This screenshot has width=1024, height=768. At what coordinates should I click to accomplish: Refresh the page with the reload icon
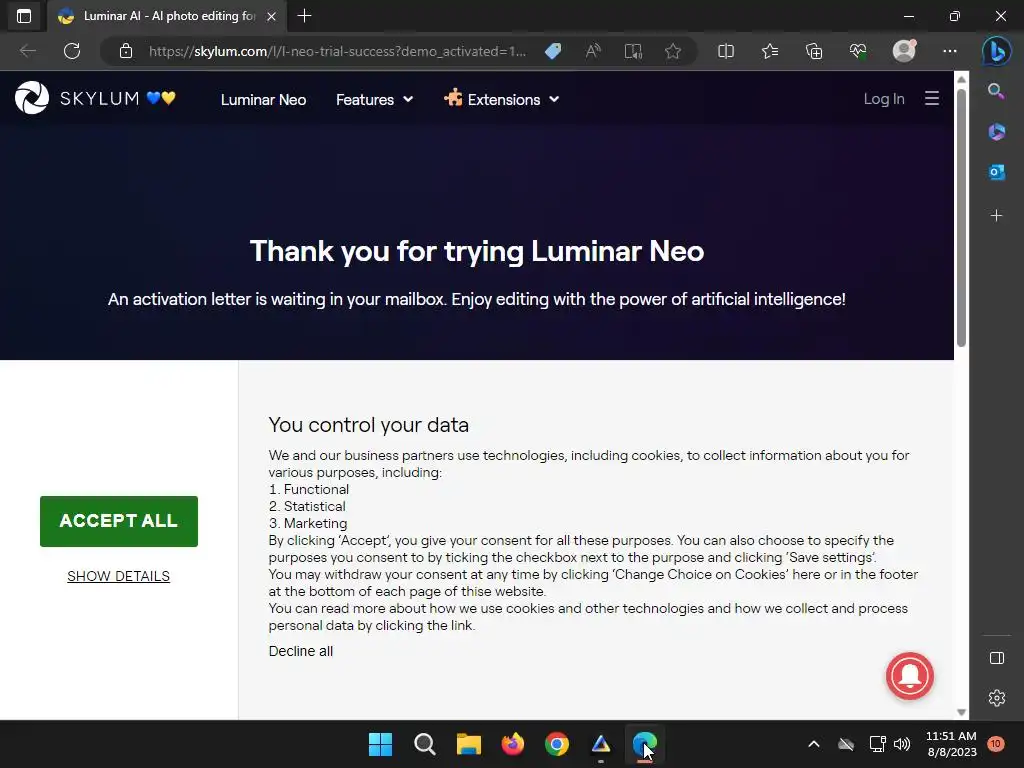tap(72, 51)
